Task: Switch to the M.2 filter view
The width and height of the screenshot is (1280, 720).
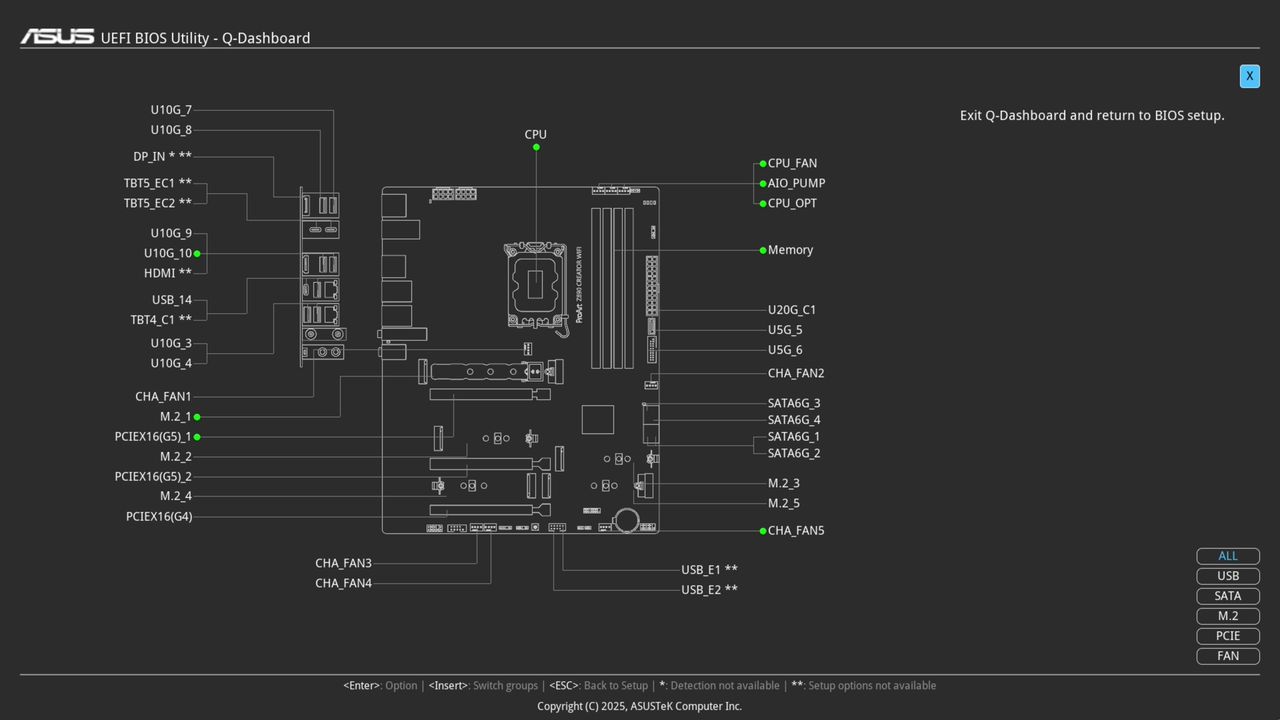Action: [1227, 615]
